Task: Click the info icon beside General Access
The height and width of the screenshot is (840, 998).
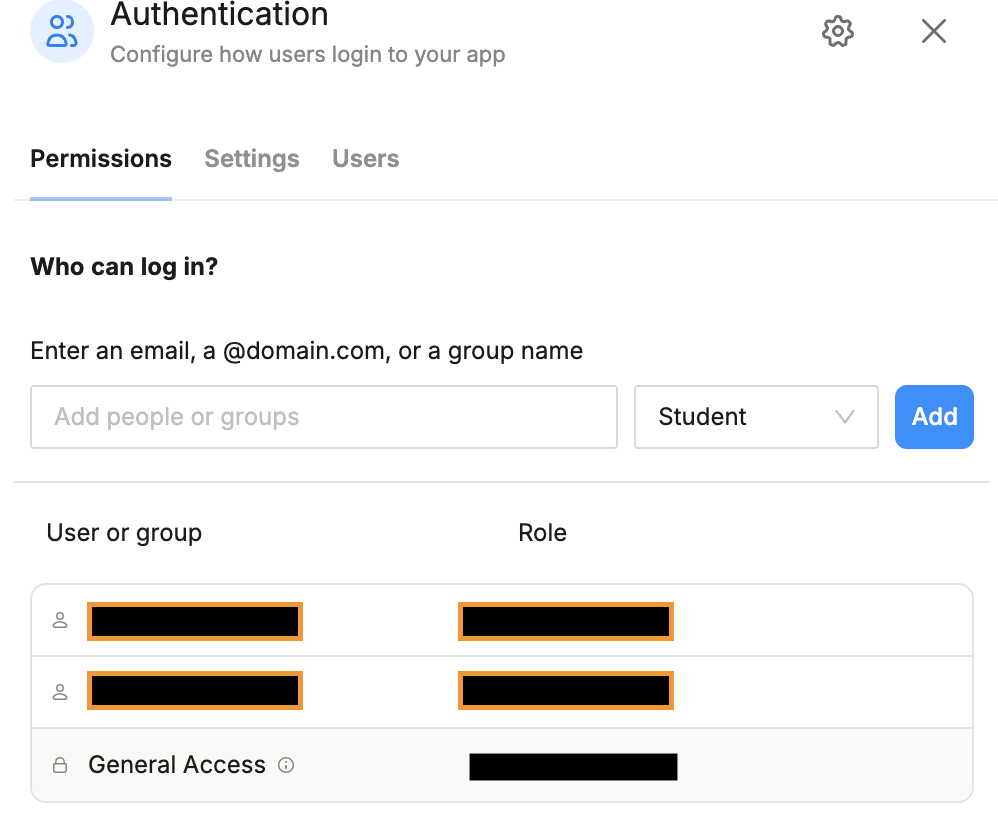Action: point(286,766)
